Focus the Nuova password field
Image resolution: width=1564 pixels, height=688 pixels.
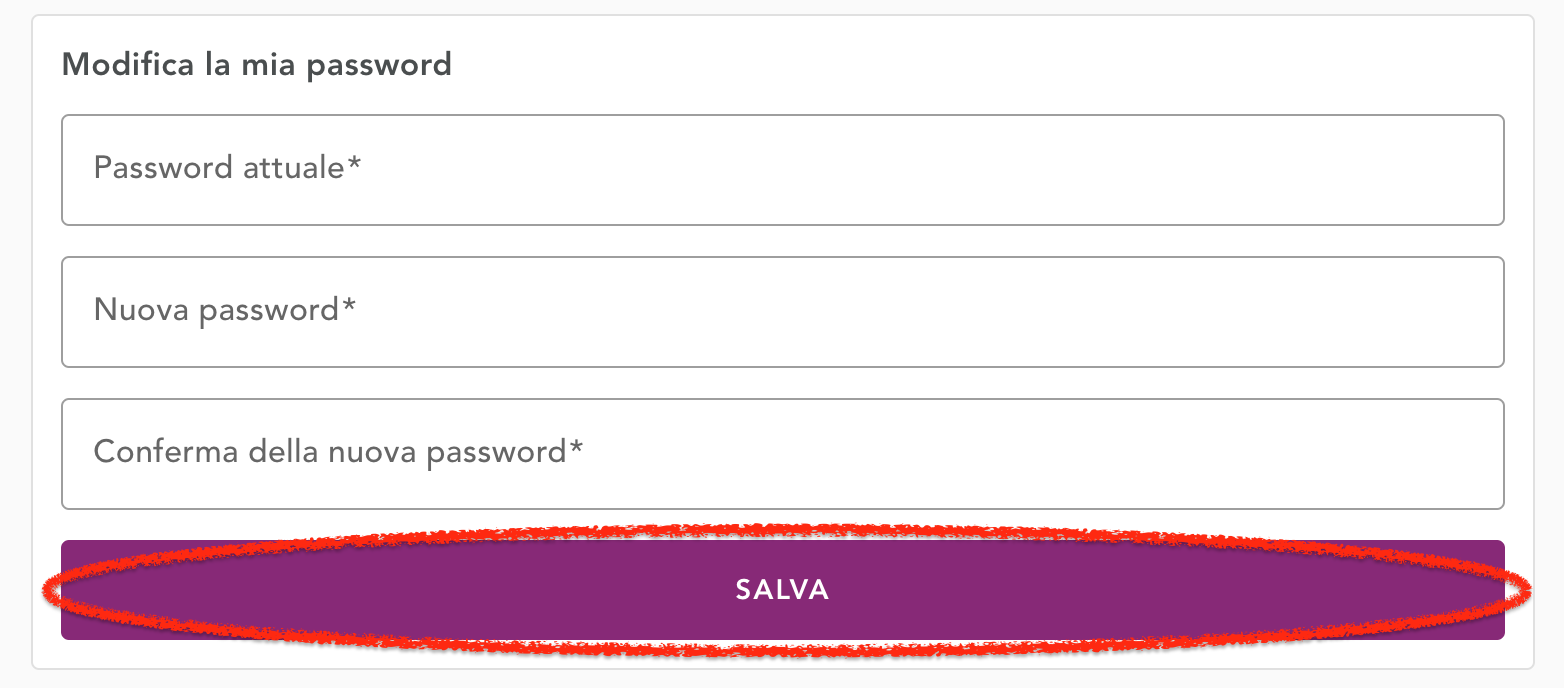coord(782,312)
